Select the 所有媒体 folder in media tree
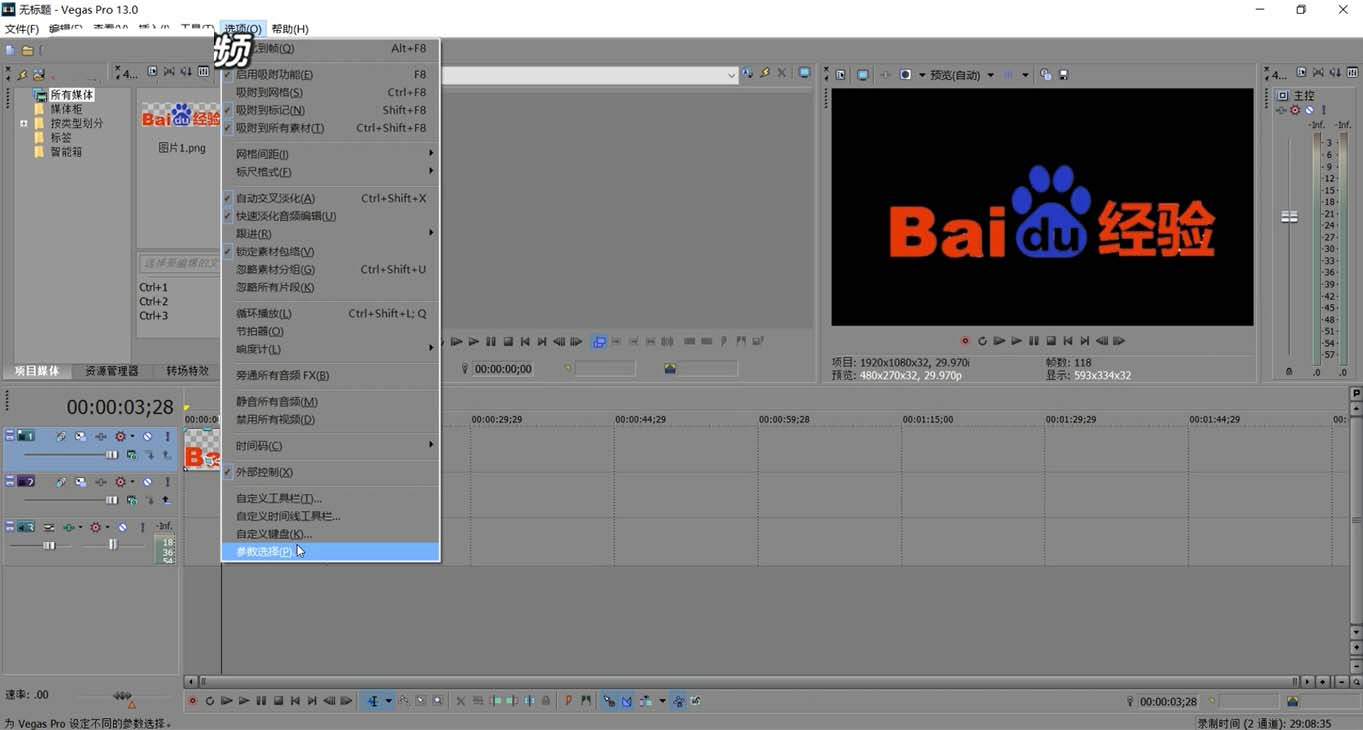 [72, 95]
